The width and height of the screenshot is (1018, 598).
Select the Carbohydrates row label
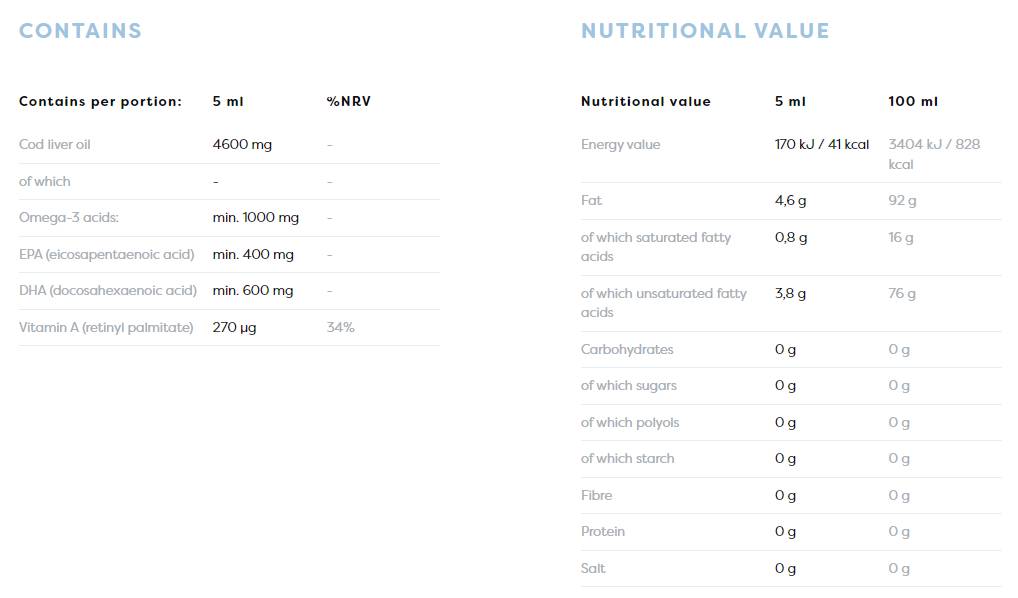coord(627,350)
